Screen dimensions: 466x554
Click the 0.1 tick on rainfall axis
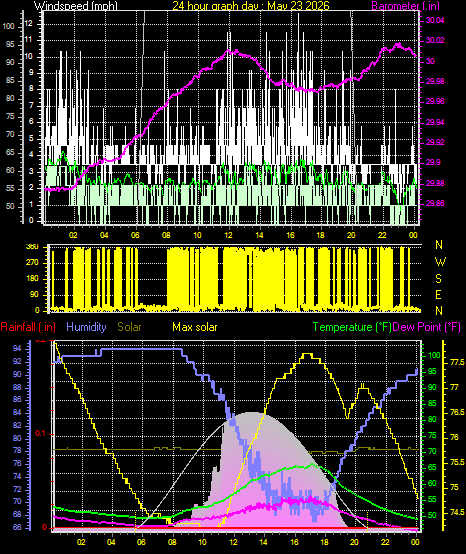[x=41, y=434]
